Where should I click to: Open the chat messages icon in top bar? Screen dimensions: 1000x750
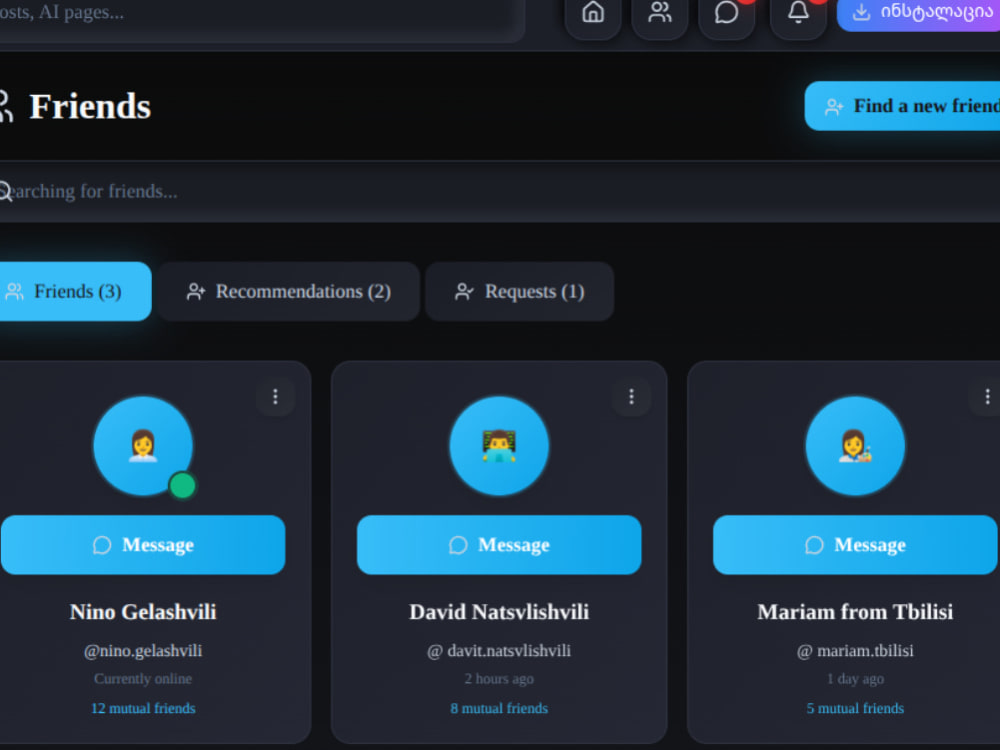(x=726, y=12)
